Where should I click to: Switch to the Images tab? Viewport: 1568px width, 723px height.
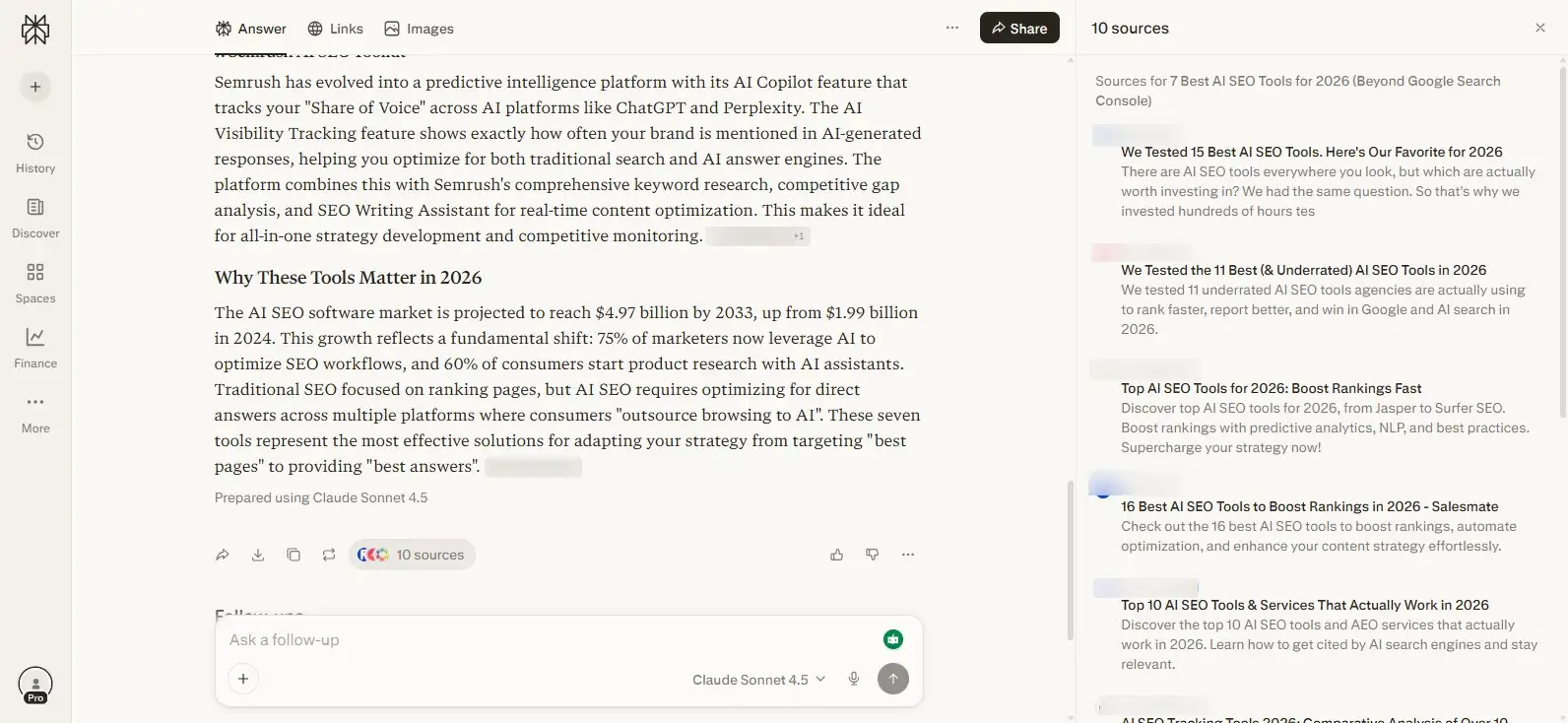coord(420,29)
